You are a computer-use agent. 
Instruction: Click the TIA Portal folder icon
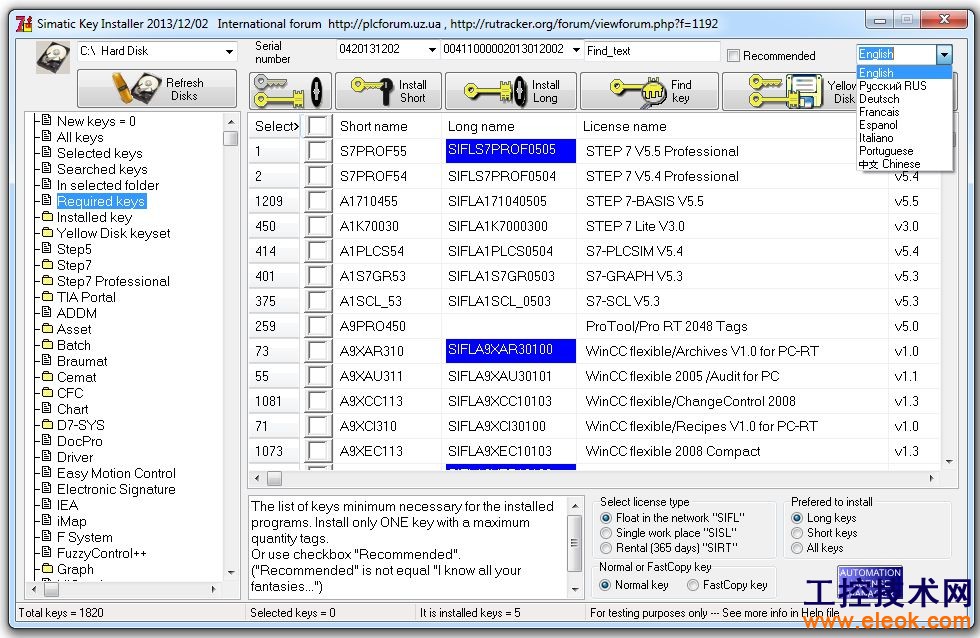[47, 296]
